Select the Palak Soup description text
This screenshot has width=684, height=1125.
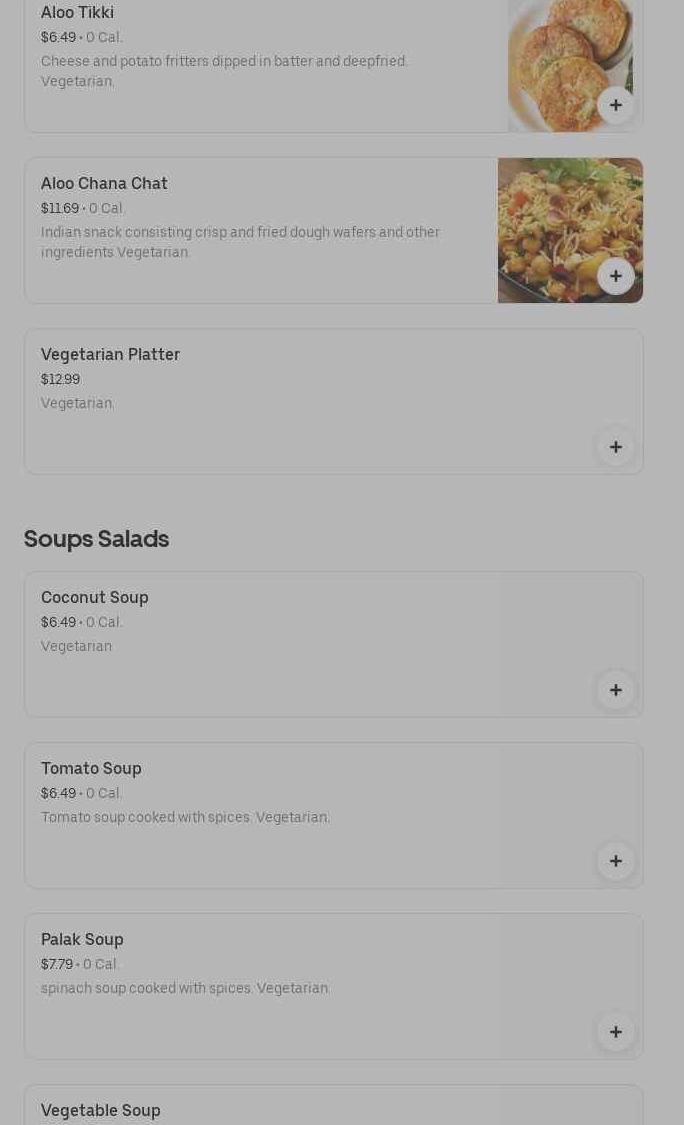click(185, 989)
